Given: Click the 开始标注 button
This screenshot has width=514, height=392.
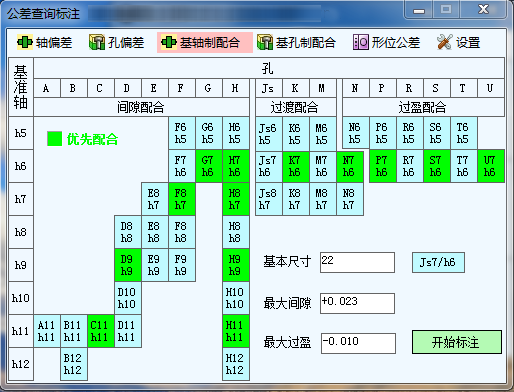Looking at the screenshot, I should [457, 342].
